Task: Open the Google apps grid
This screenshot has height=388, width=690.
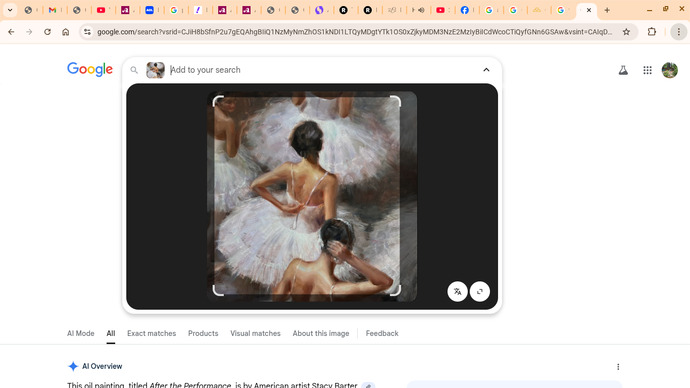Action: point(647,70)
